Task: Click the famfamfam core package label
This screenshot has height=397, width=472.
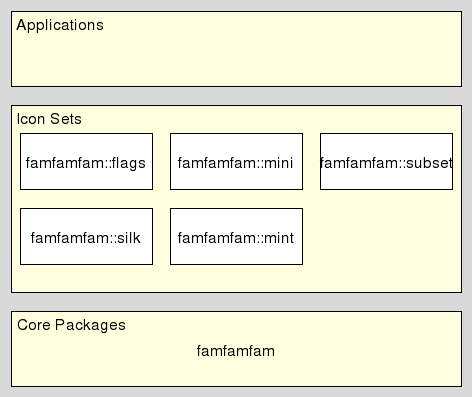Action: point(236,351)
